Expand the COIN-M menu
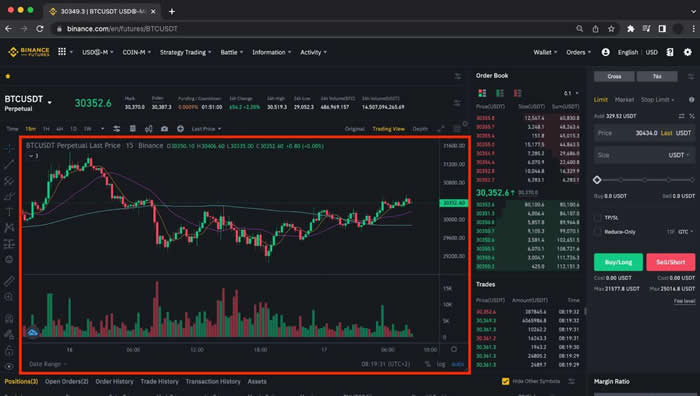The width and height of the screenshot is (700, 396). pyautogui.click(x=137, y=52)
